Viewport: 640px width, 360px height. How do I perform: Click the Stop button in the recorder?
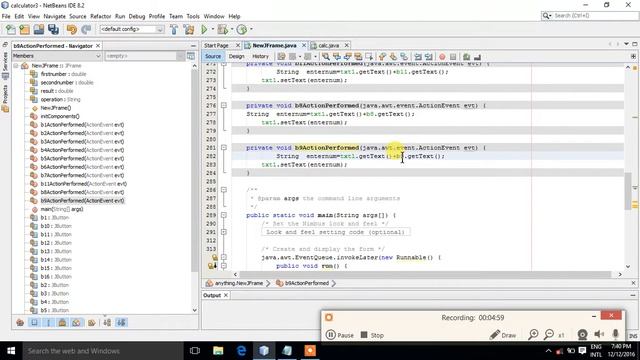coord(372,335)
